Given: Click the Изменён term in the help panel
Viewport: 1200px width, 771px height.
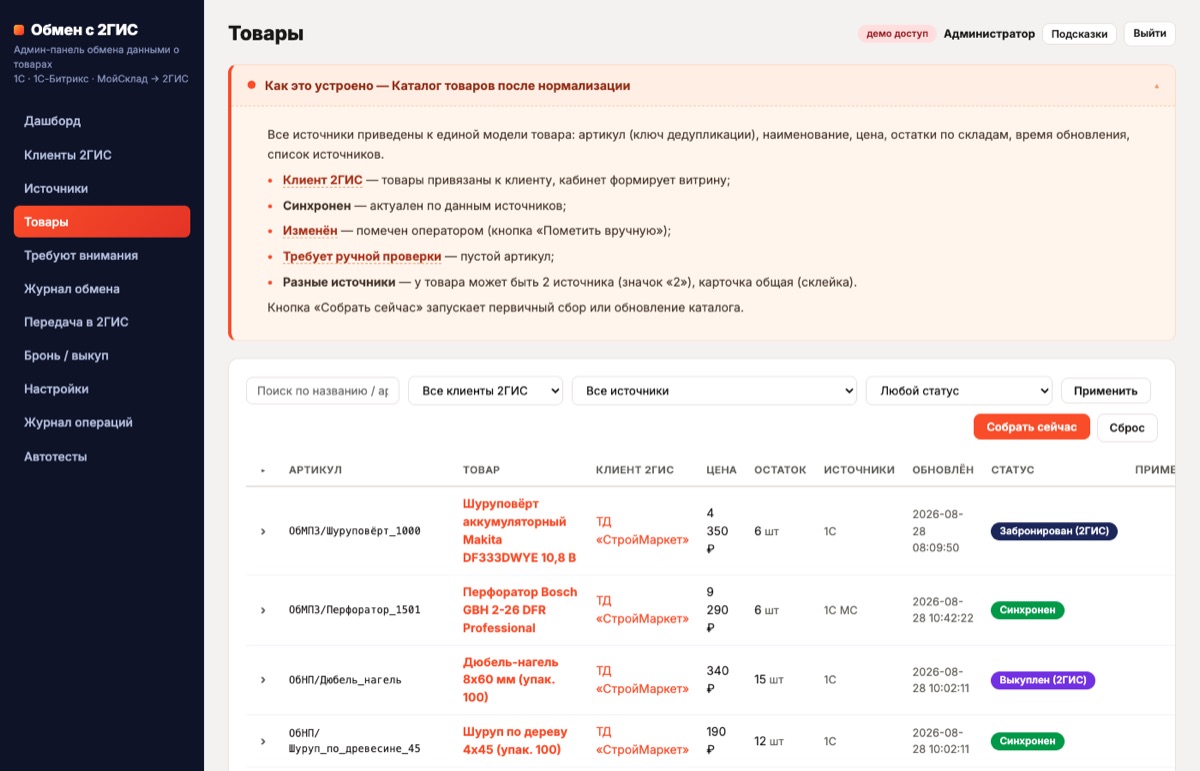Looking at the screenshot, I should tap(310, 230).
